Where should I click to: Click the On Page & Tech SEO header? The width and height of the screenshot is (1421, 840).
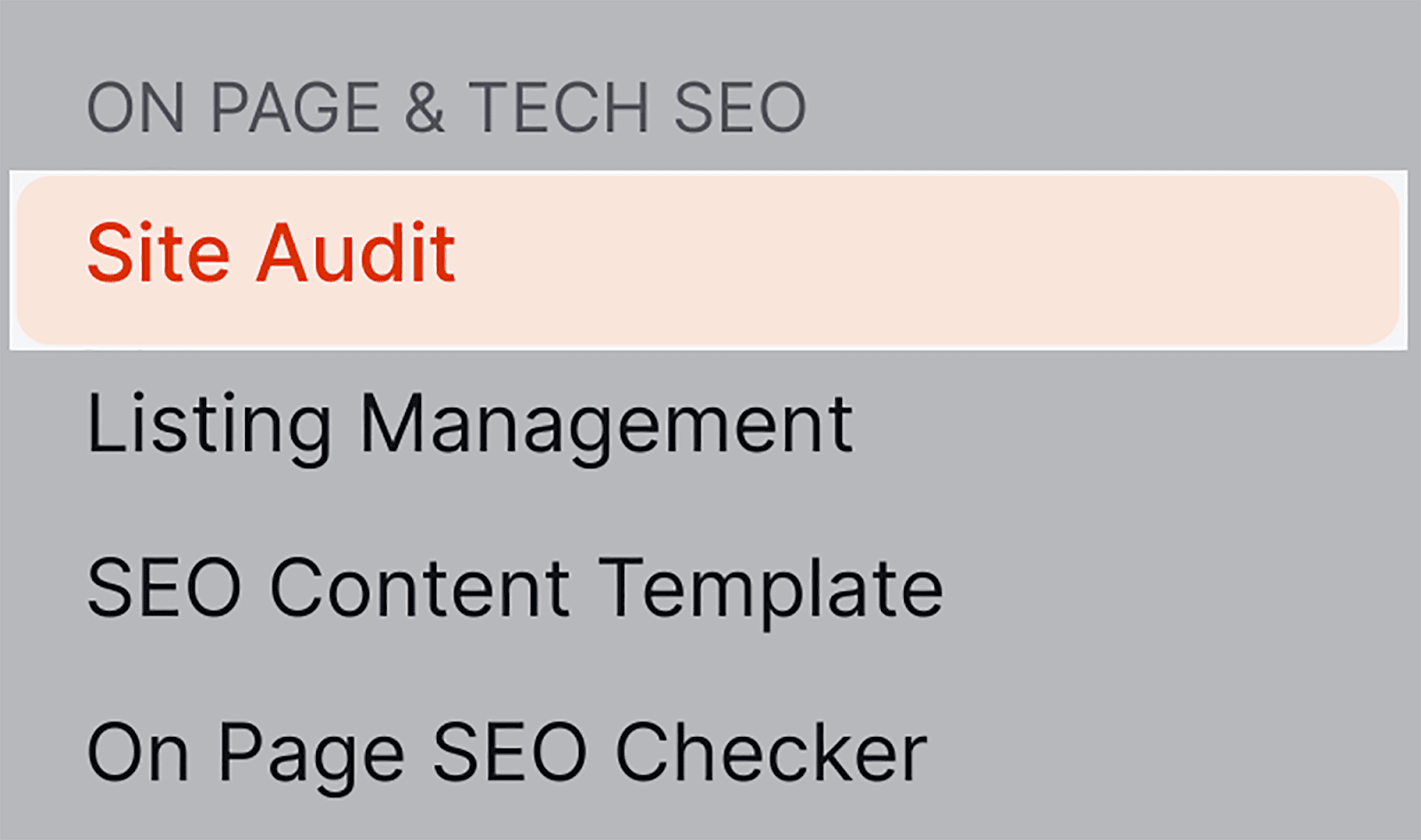446,108
